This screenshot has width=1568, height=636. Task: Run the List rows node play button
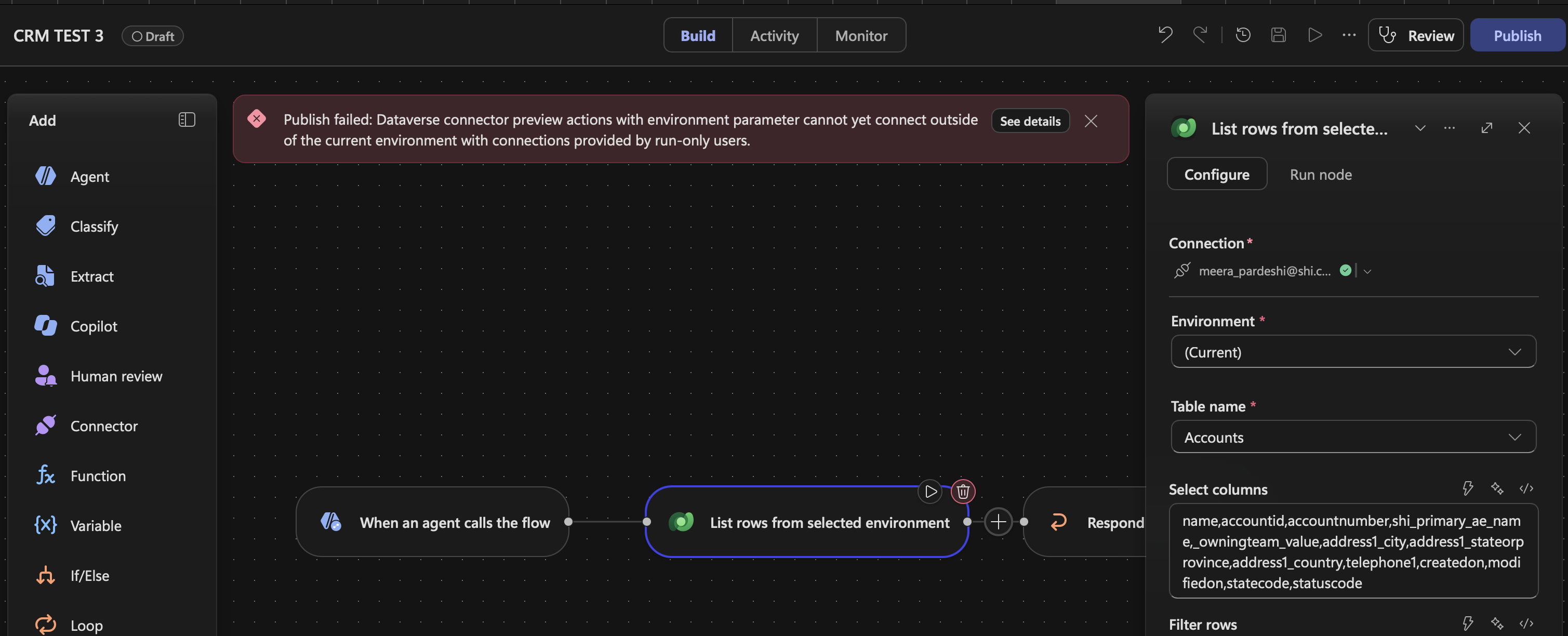930,491
